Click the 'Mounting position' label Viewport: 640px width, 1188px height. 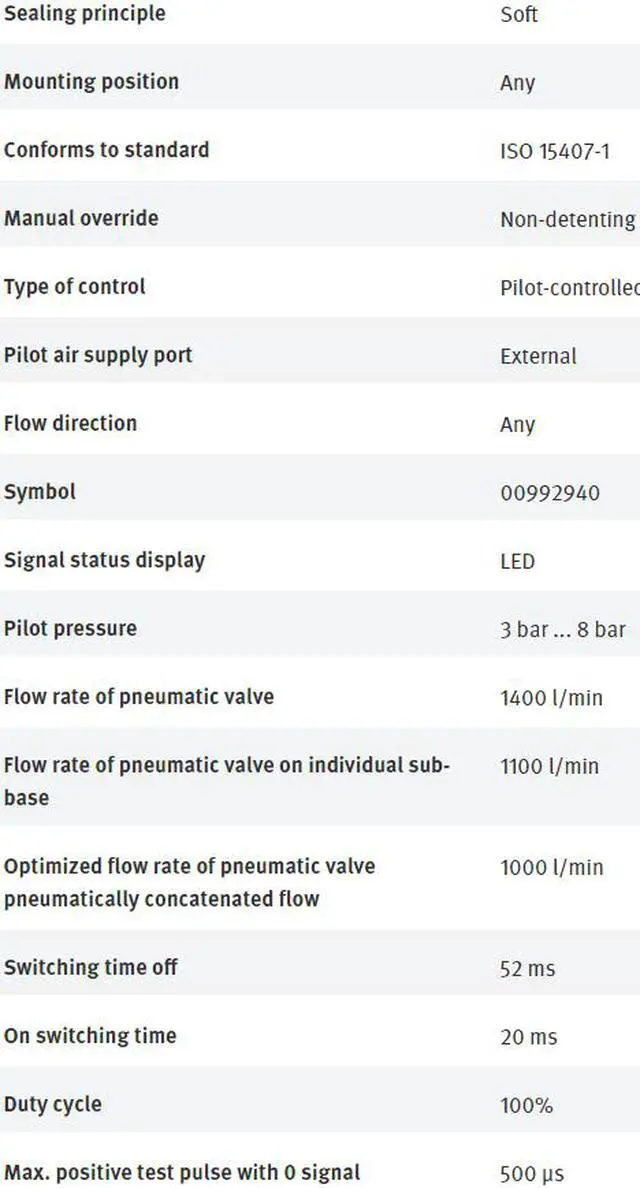pyautogui.click(x=91, y=82)
